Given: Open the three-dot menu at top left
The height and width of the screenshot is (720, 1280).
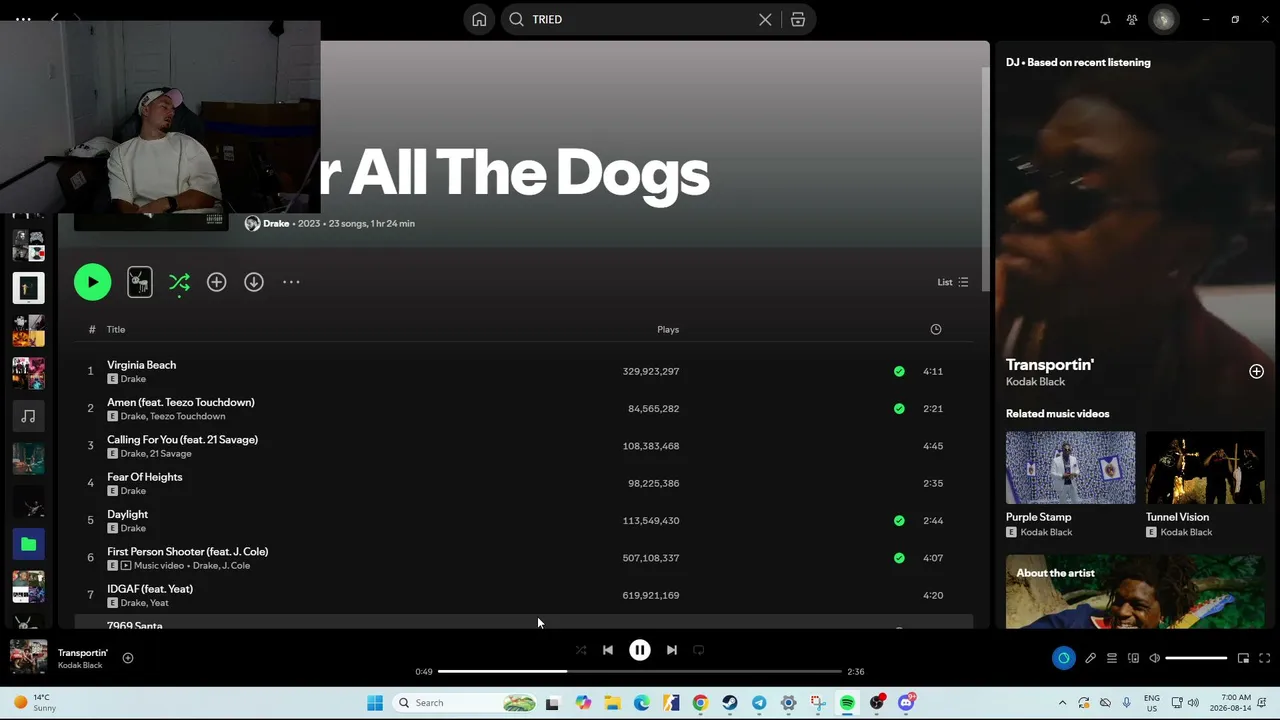Looking at the screenshot, I should point(23,19).
